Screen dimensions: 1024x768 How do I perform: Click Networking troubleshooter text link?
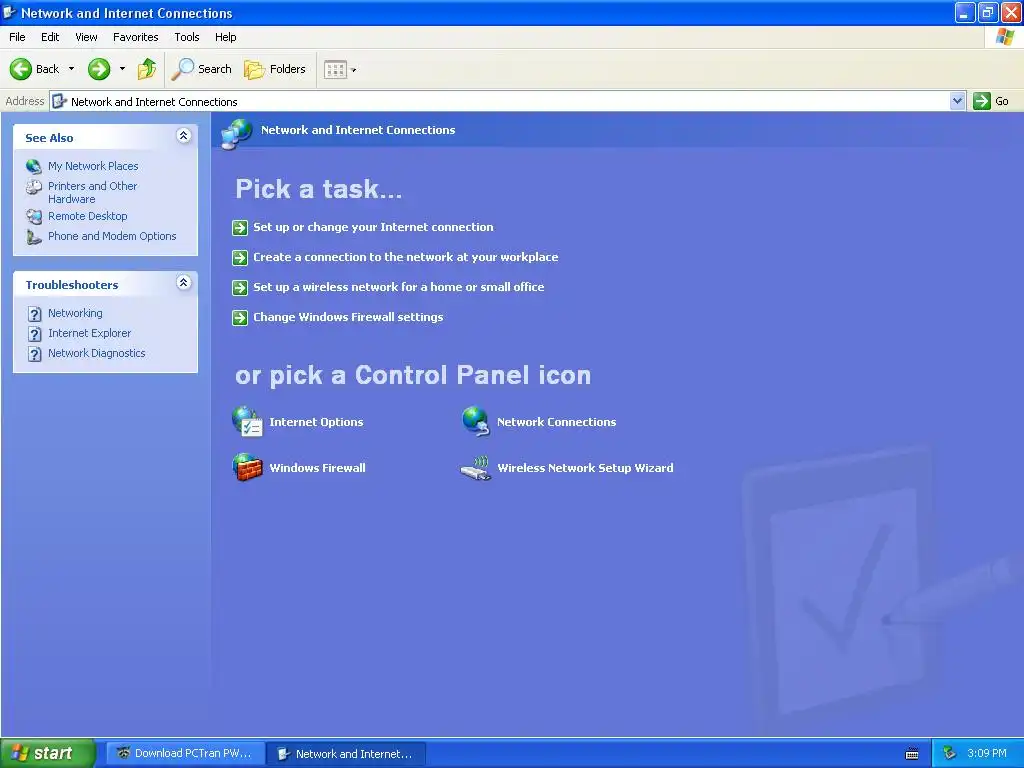click(x=75, y=313)
